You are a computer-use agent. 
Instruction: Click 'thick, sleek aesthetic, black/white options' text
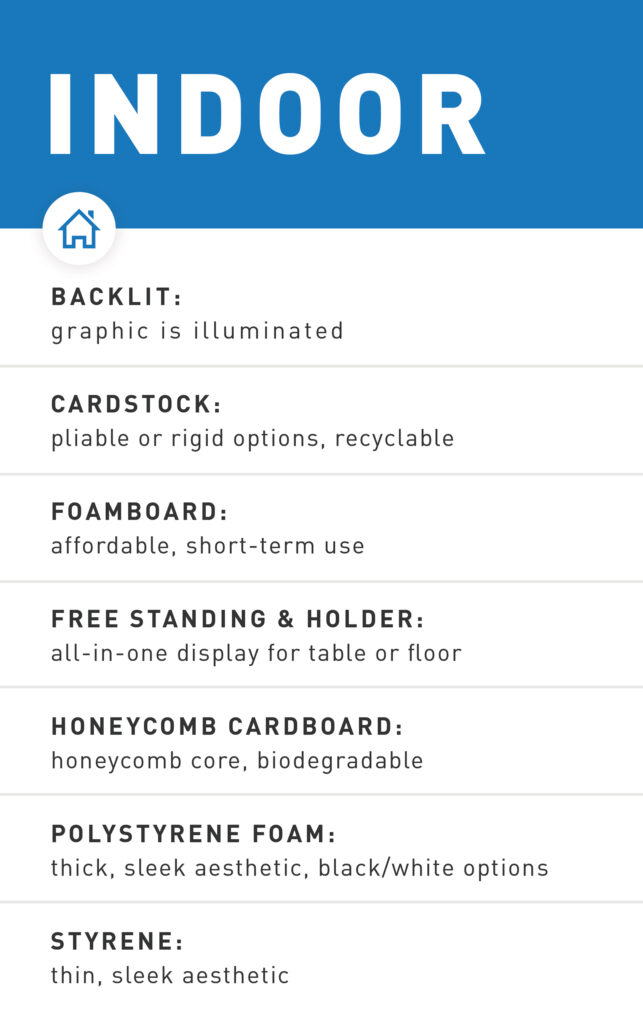300,868
